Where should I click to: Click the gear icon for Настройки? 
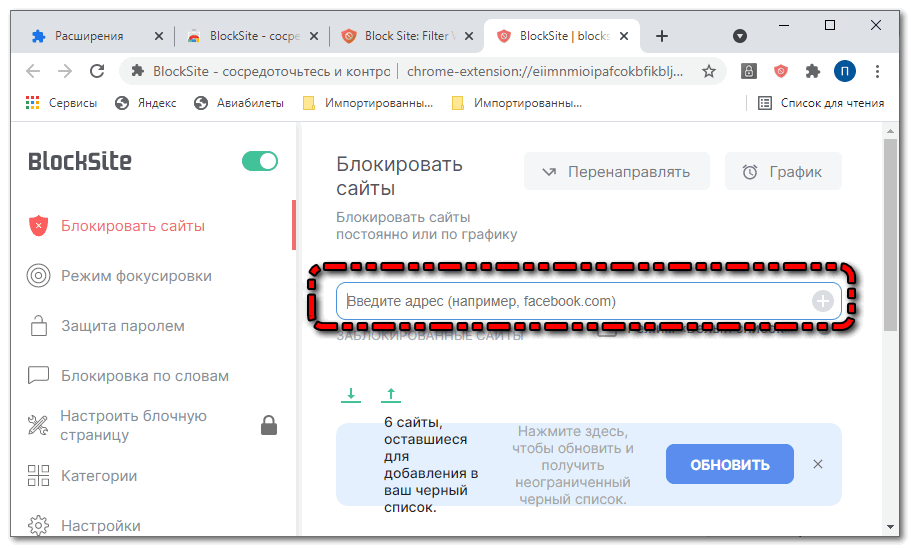(x=39, y=526)
